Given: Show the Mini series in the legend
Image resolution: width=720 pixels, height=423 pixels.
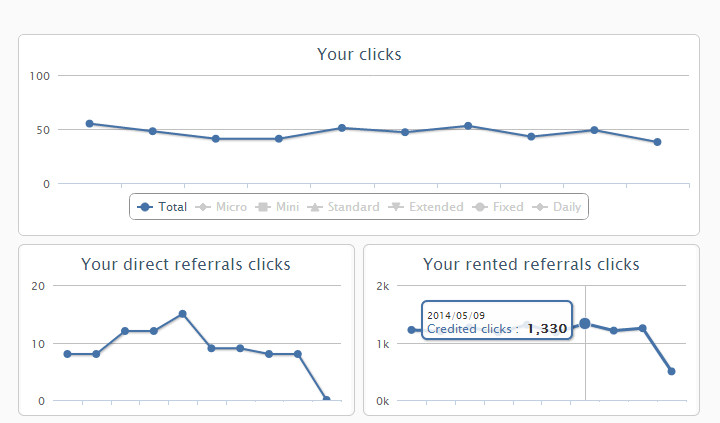Looking at the screenshot, I should [x=279, y=207].
